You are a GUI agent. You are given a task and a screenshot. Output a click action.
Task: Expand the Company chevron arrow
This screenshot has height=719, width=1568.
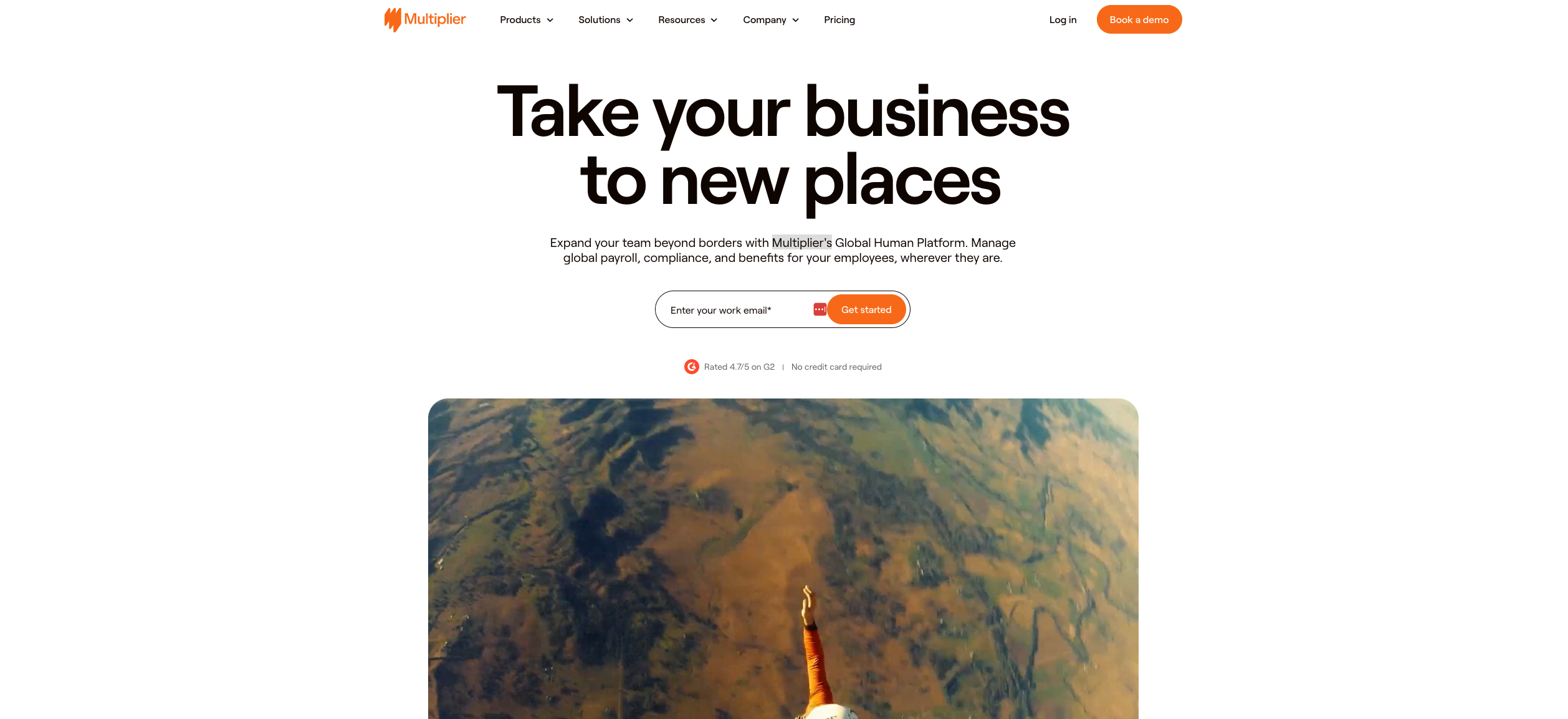pos(796,20)
